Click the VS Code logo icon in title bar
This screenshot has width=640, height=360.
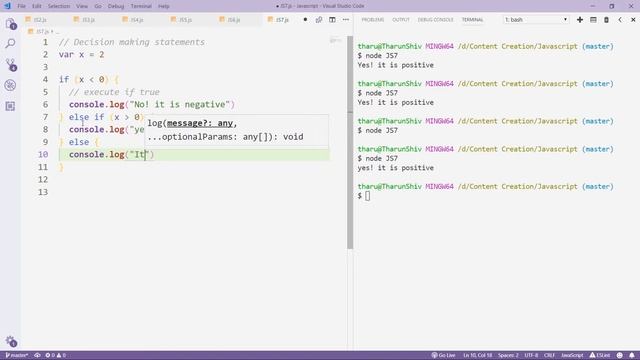(7, 6)
